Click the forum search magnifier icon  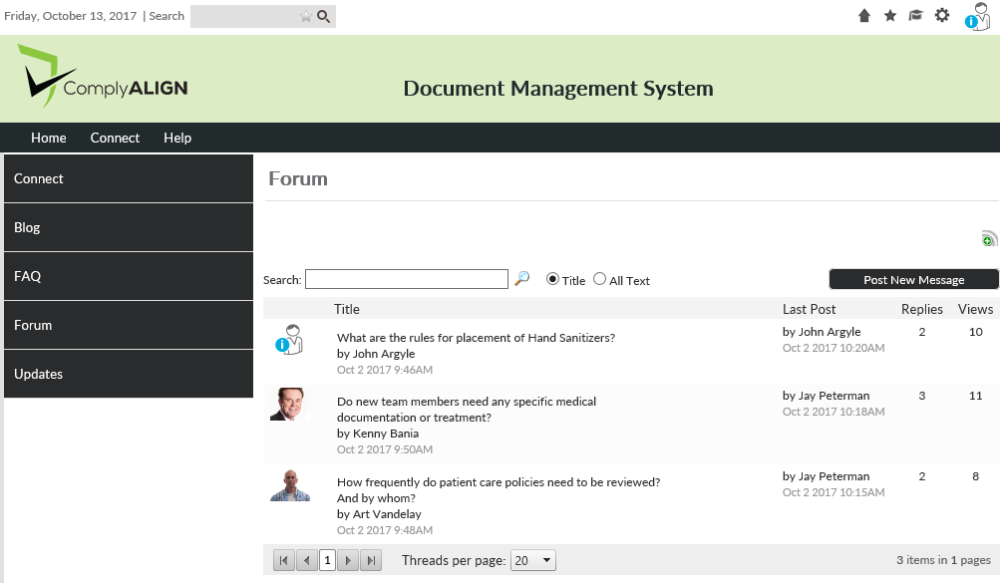point(522,279)
